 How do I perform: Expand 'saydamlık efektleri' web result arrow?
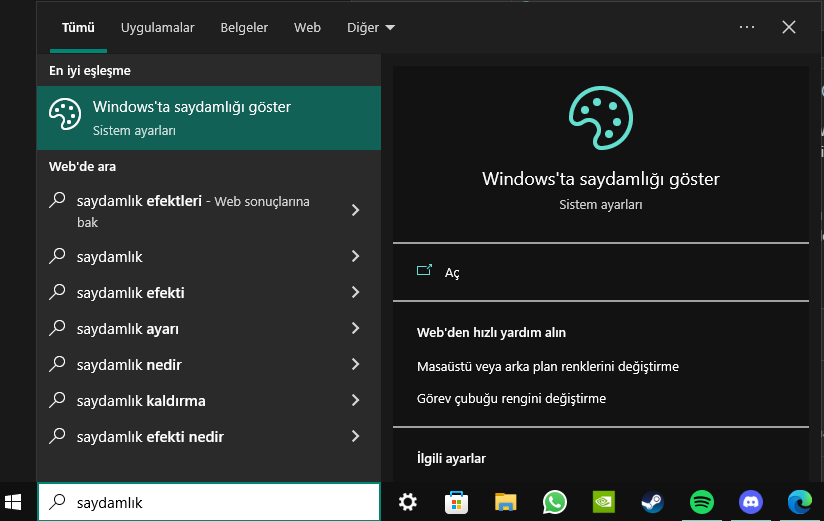click(355, 210)
